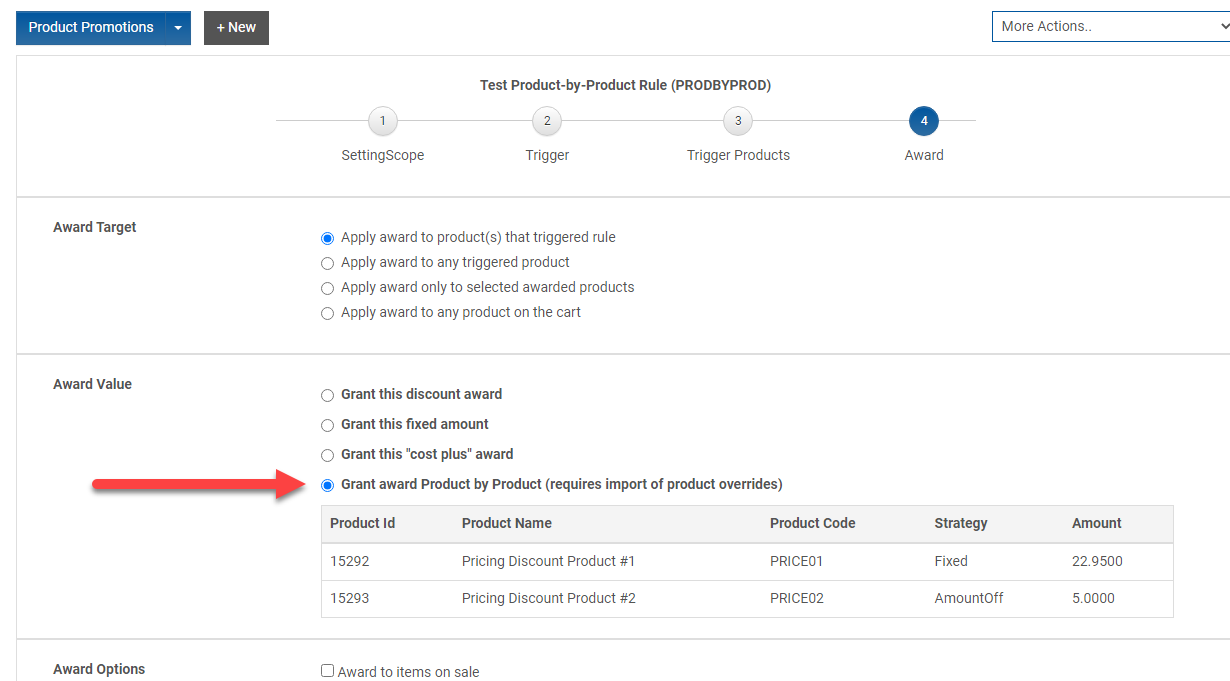Select Apply award to product(s) that triggered rule
Viewport: 1230px width, 681px height.
[327, 238]
